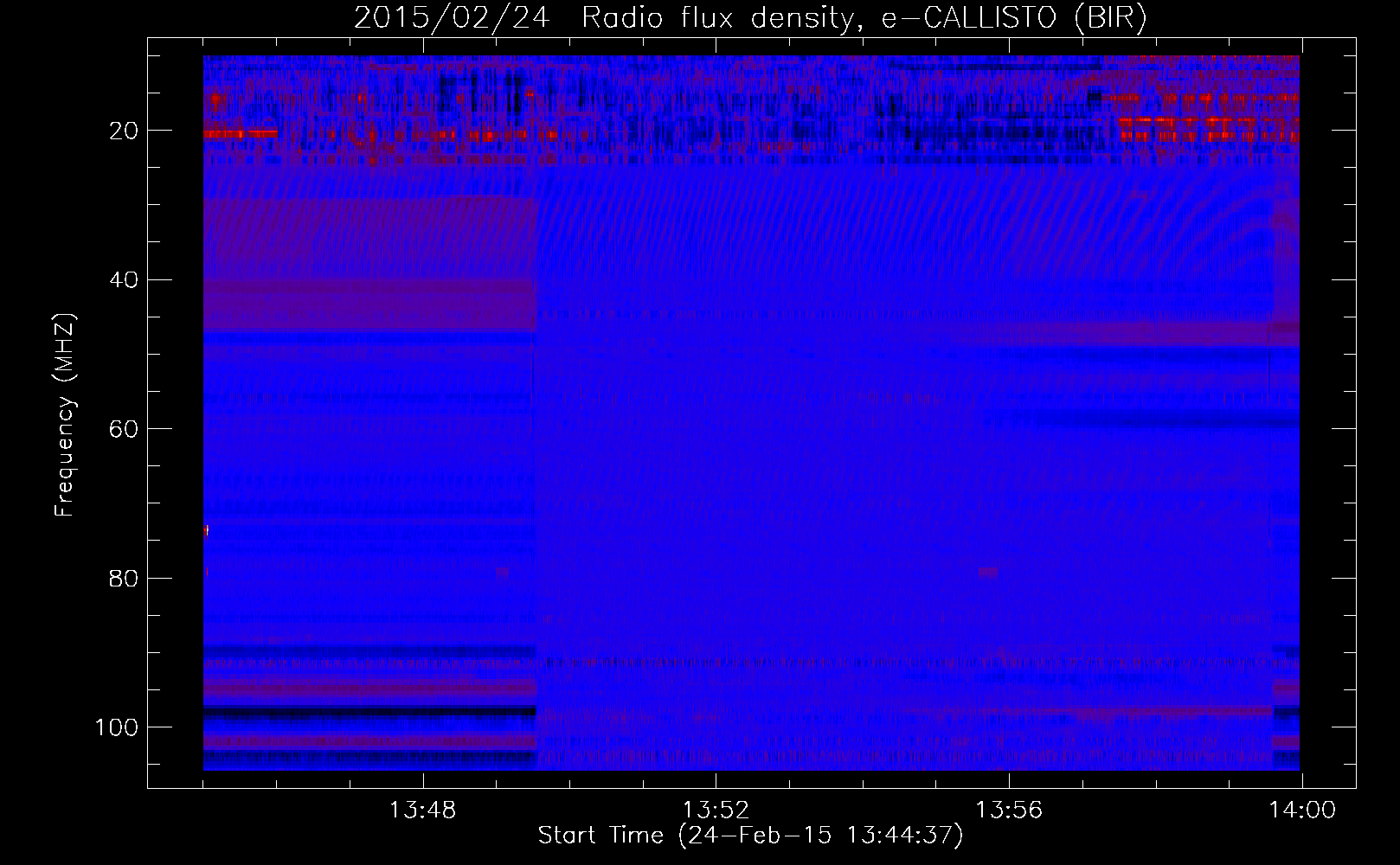Click the '20' frequency tick label
This screenshot has height=865, width=1400.
coord(125,131)
